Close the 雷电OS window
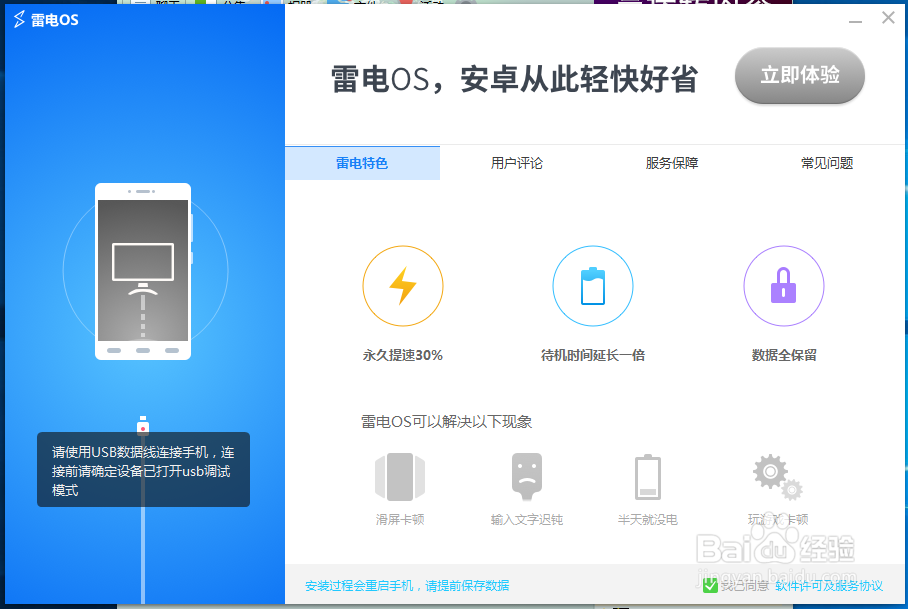Screen dimensions: 908x609 pyautogui.click(x=888, y=18)
